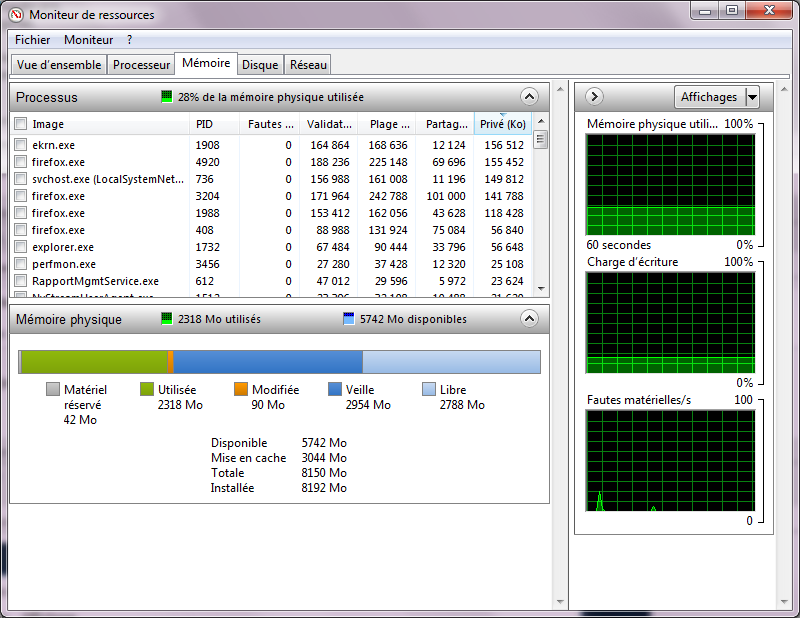Check the ekrn.exe process checkbox

pyautogui.click(x=20, y=144)
